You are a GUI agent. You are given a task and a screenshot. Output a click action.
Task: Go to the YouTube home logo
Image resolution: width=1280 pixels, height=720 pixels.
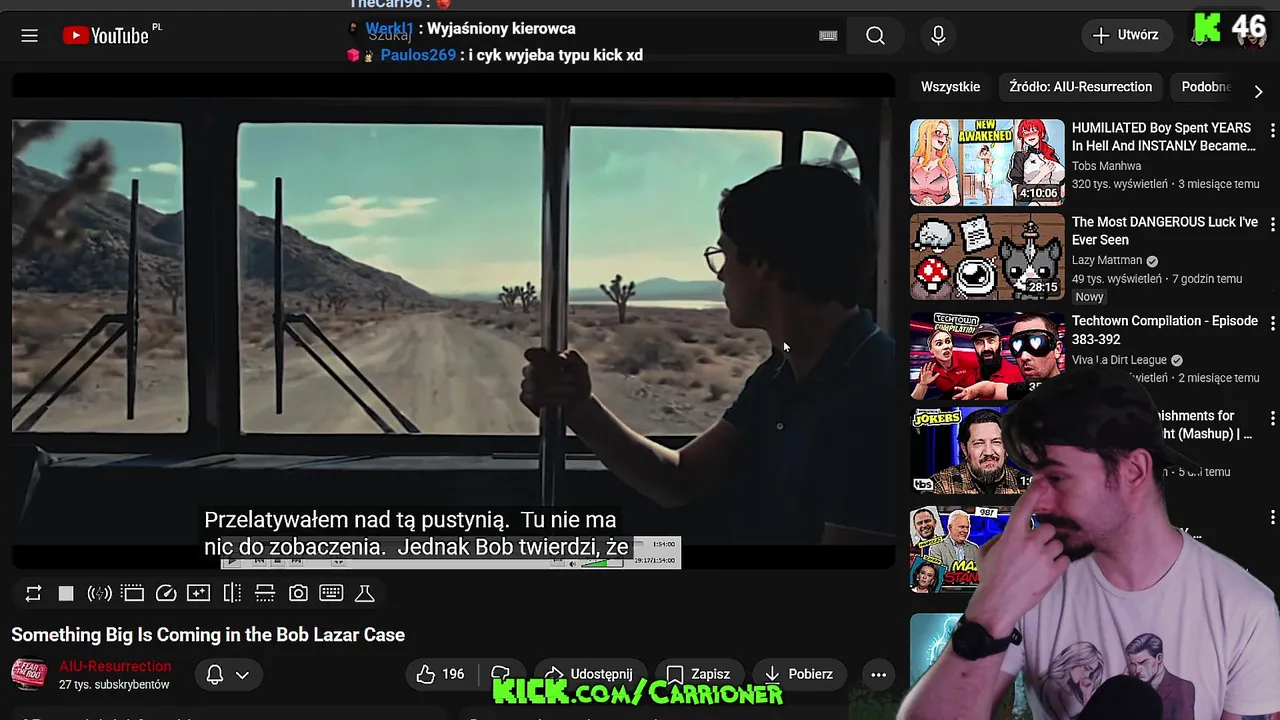coord(106,36)
